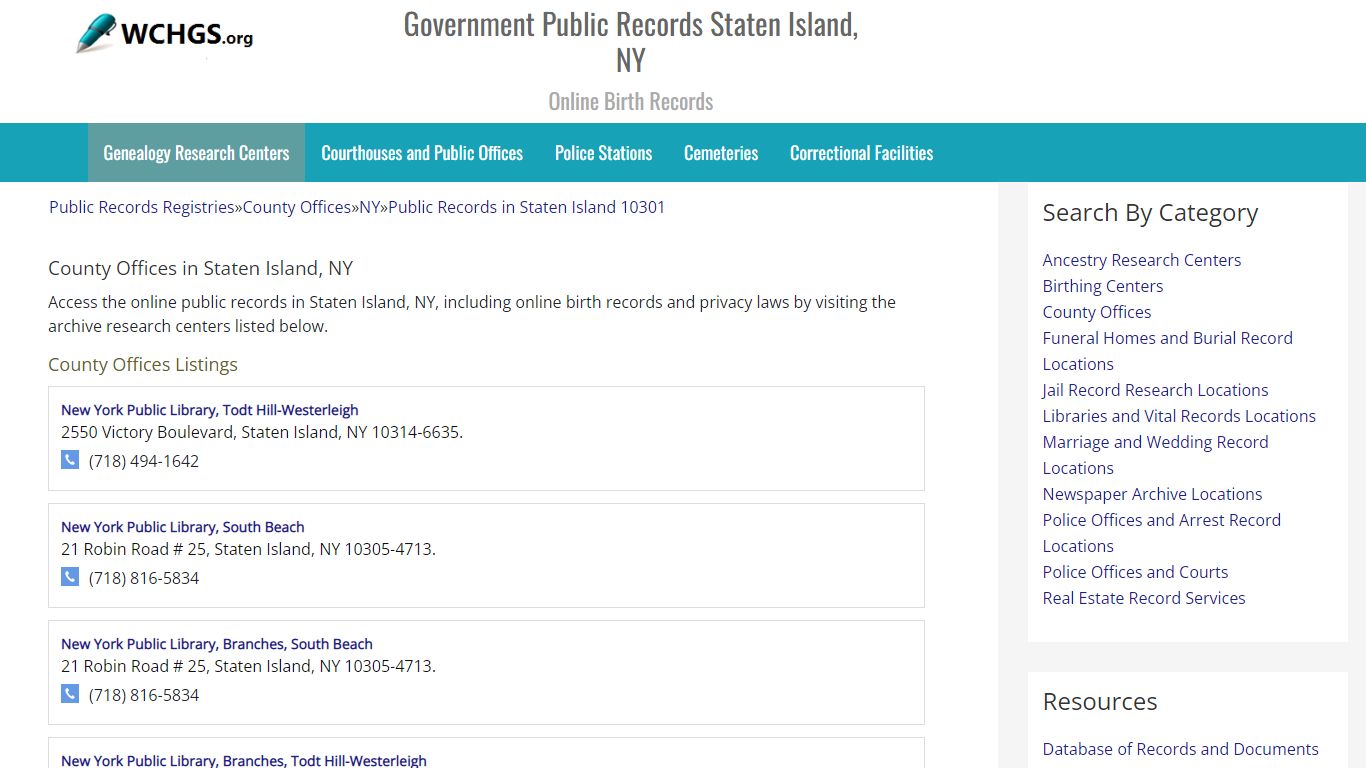Open Branches, Todt Hill-Westerleigh listing link
Image resolution: width=1366 pixels, height=768 pixels.
(x=244, y=761)
